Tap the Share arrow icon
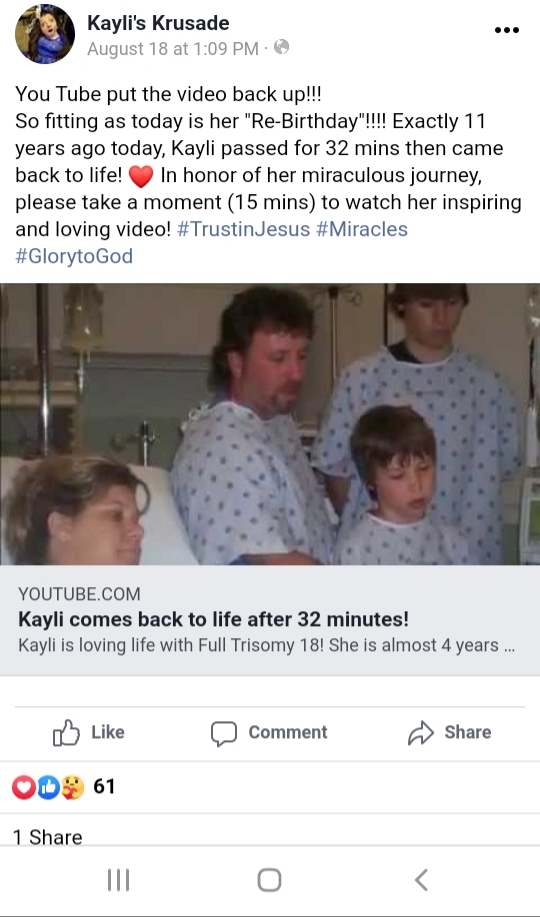The image size is (540, 917). [421, 733]
